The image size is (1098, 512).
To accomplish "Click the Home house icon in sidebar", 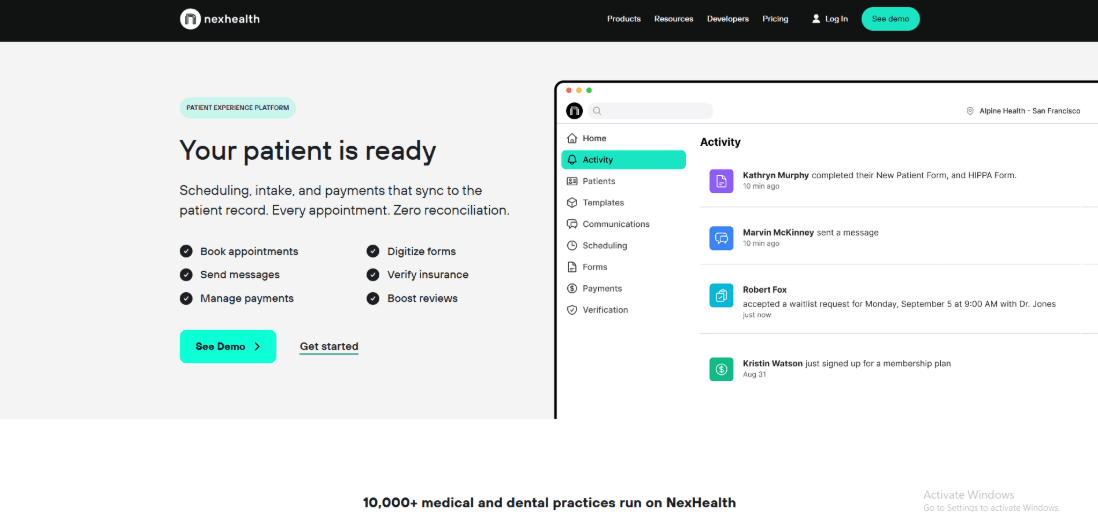I will pyautogui.click(x=572, y=138).
